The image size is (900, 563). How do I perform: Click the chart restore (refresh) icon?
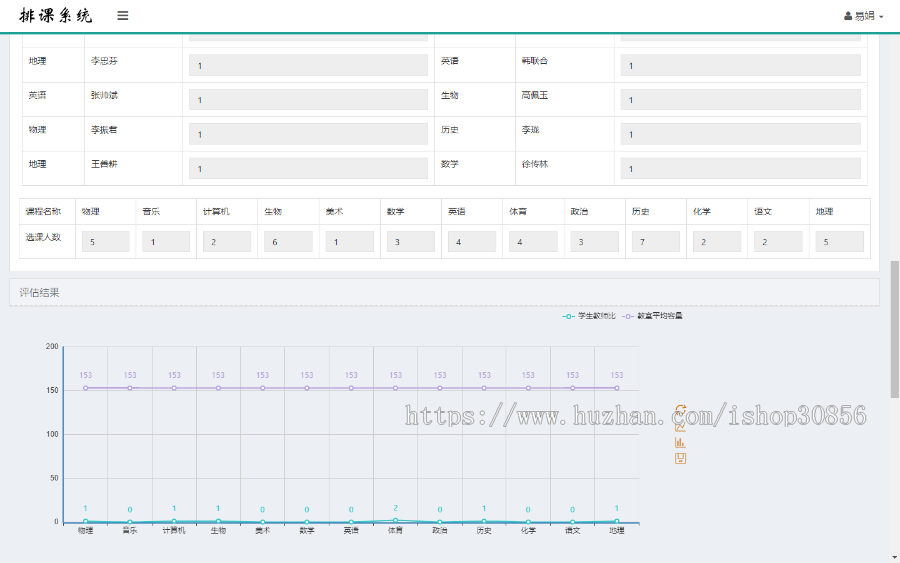(x=681, y=409)
